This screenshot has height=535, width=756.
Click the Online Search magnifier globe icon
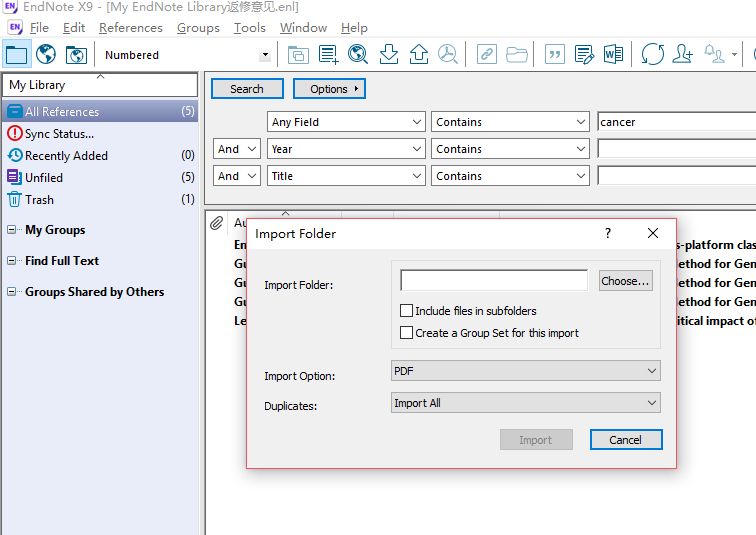357,54
